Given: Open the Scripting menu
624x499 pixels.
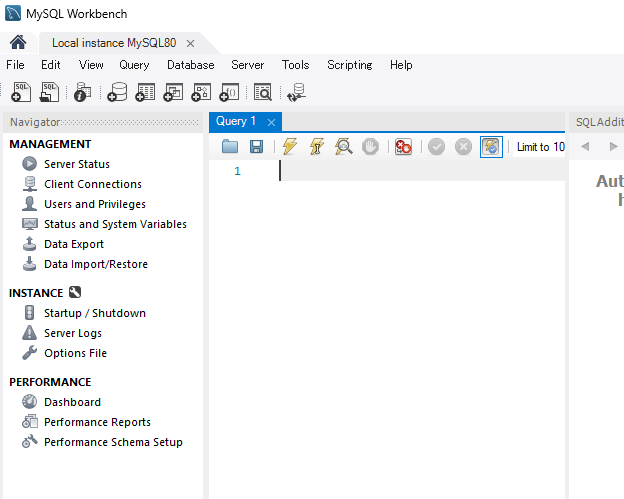Looking at the screenshot, I should 349,65.
